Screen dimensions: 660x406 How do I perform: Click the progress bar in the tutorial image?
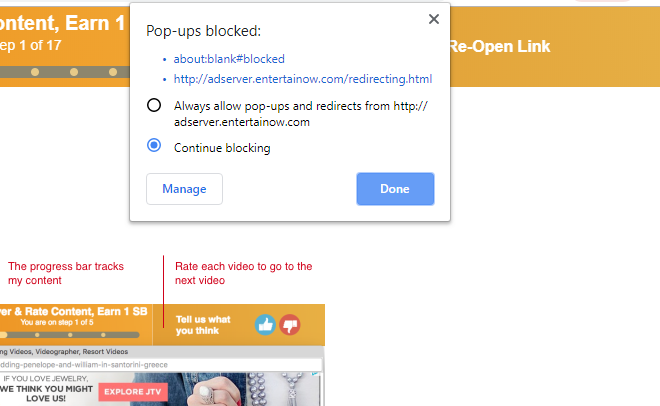tap(69, 335)
